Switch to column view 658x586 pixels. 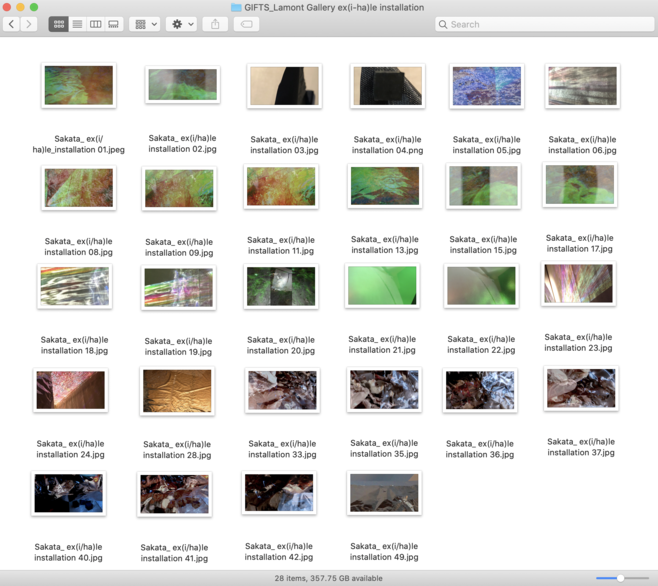coord(95,24)
